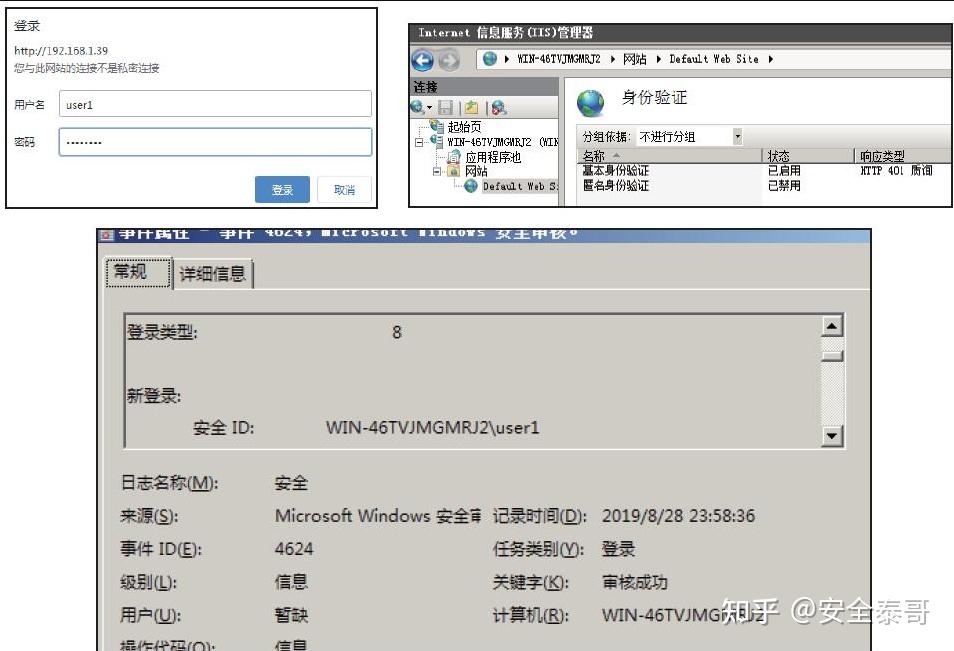Open the 不进行分组 grouping dropdown
954x651 pixels.
pyautogui.click(x=735, y=135)
